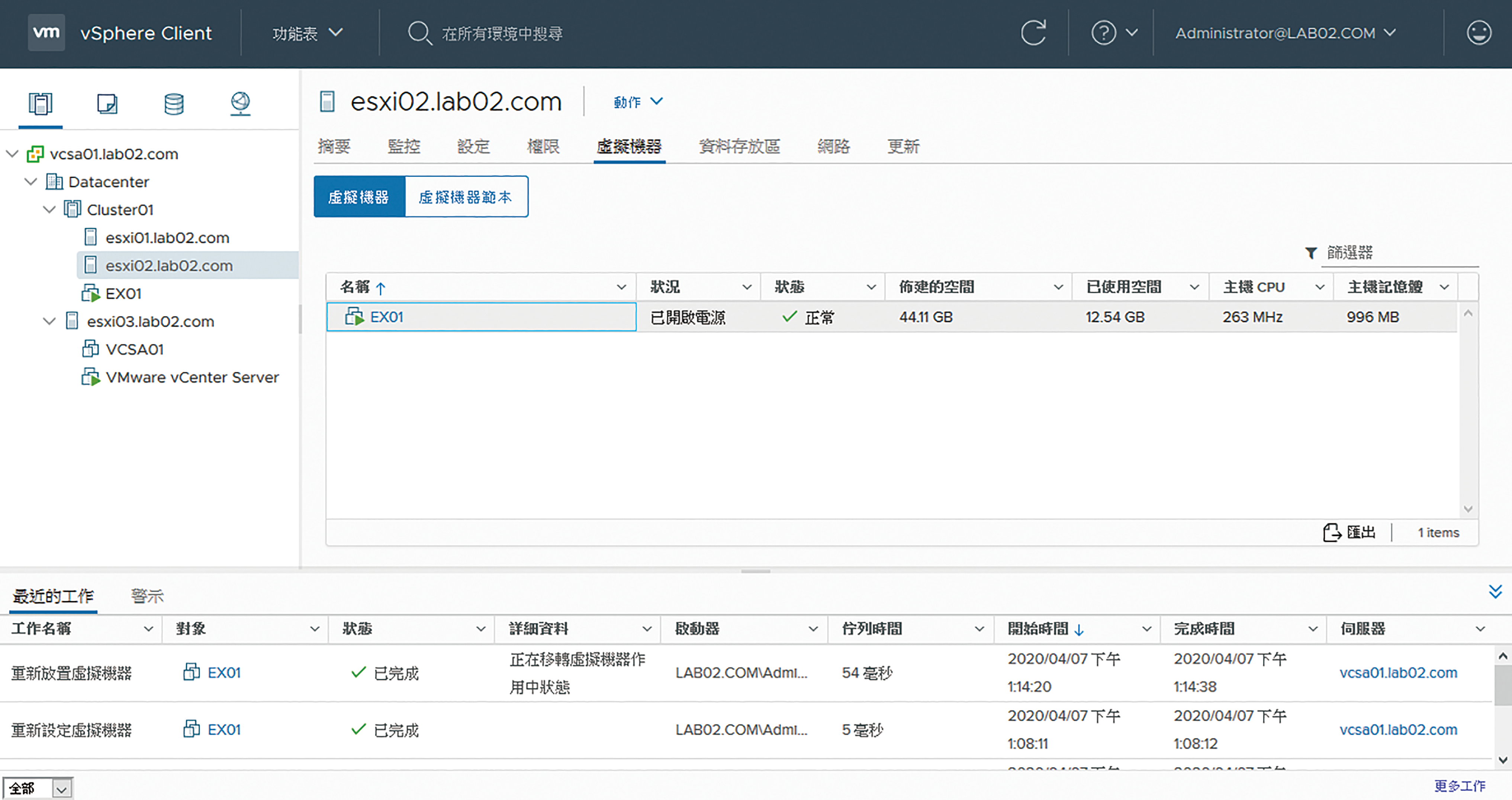Switch to Storage inventory view

click(x=174, y=104)
